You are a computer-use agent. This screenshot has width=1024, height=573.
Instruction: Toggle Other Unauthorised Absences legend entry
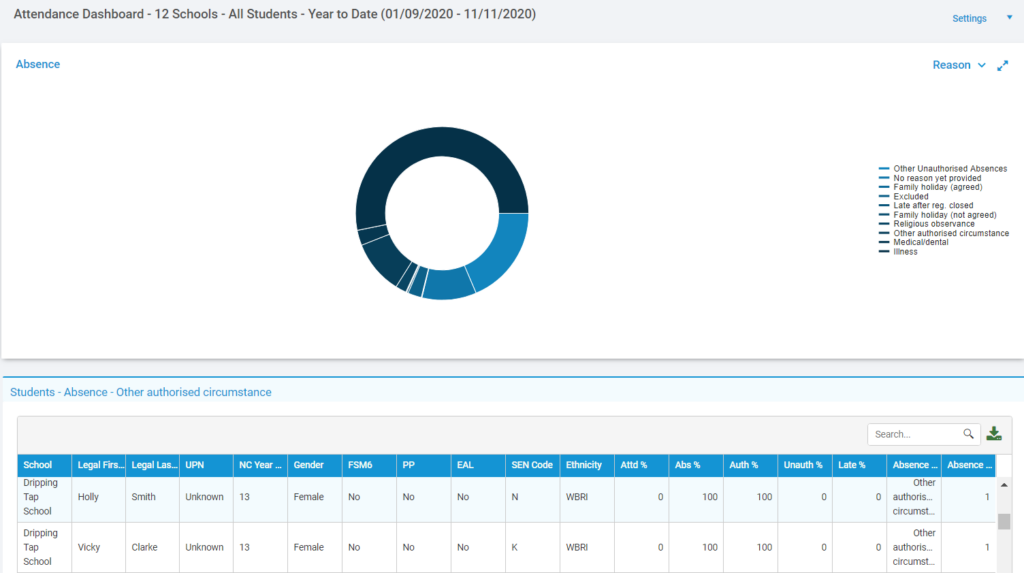pyautogui.click(x=942, y=169)
